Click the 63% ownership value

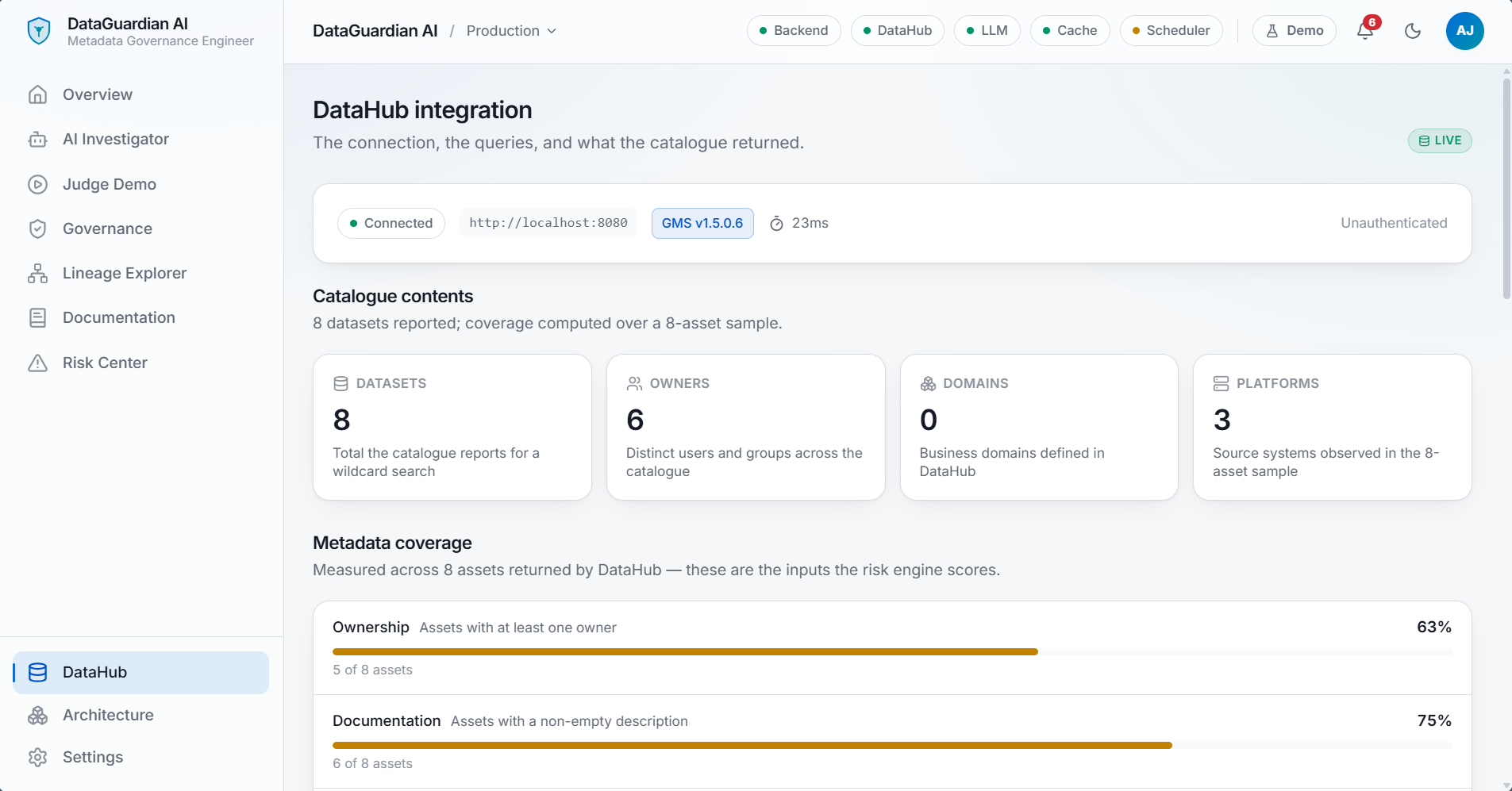pos(1434,628)
